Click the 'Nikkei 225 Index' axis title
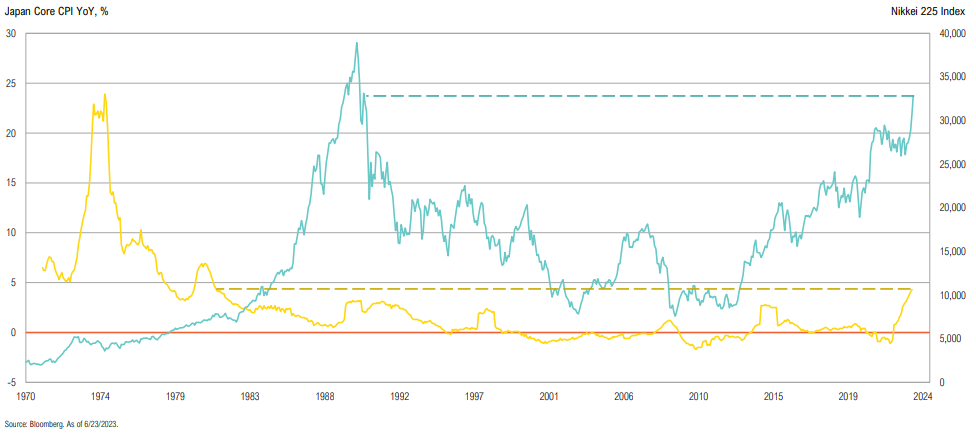The width and height of the screenshot is (976, 433). [930, 10]
